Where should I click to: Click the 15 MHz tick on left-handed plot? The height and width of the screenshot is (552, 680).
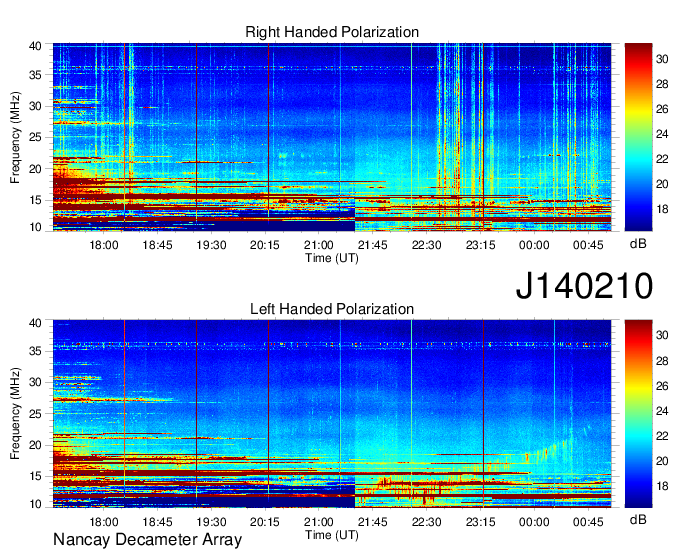tap(35, 477)
